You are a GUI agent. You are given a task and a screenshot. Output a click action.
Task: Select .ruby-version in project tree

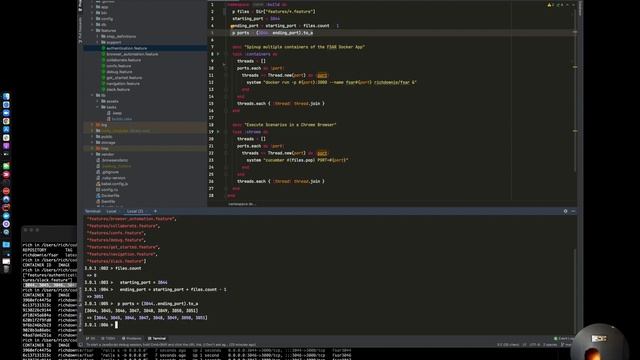(113, 178)
